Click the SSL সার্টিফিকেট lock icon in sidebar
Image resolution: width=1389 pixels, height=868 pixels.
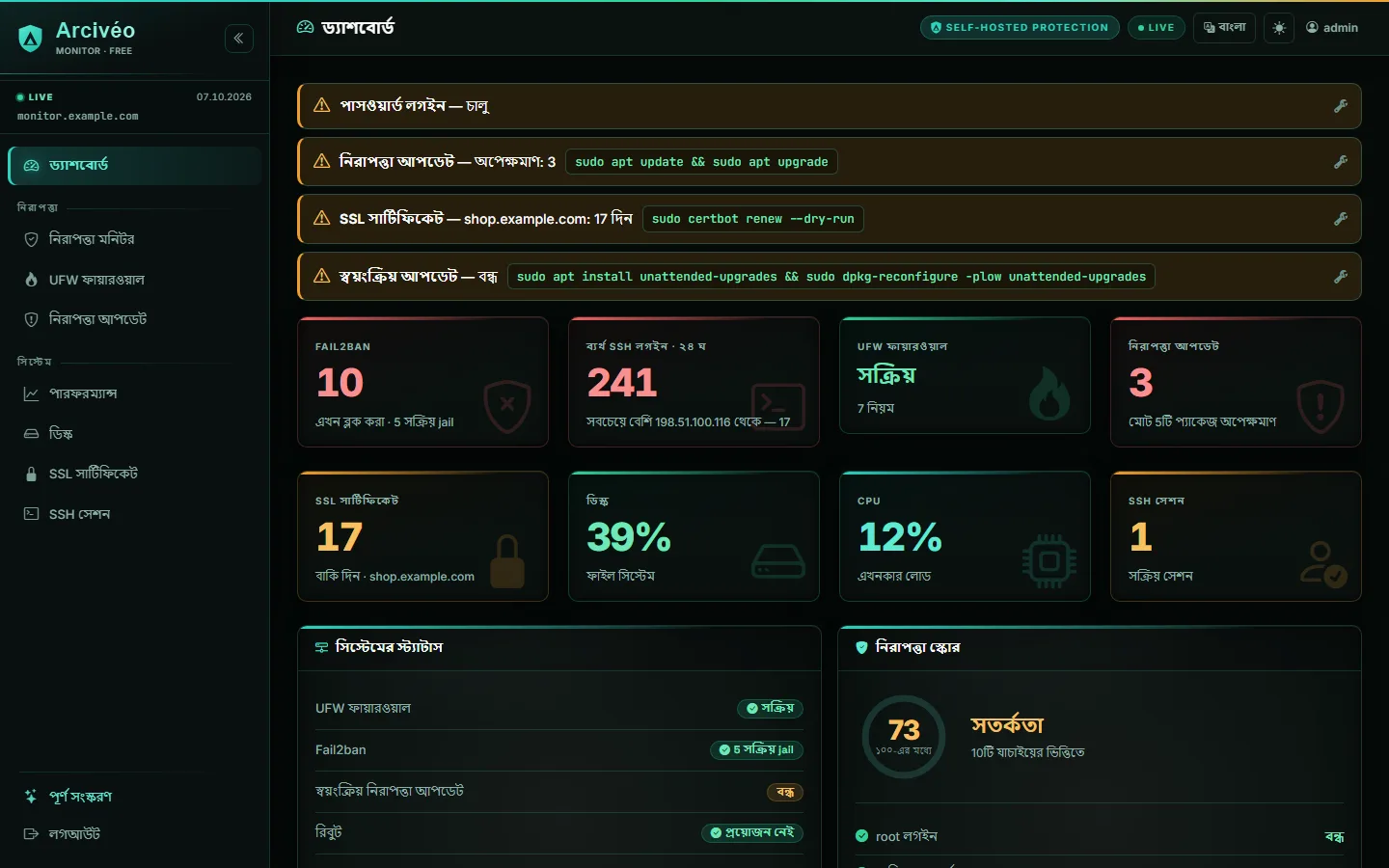click(x=31, y=474)
